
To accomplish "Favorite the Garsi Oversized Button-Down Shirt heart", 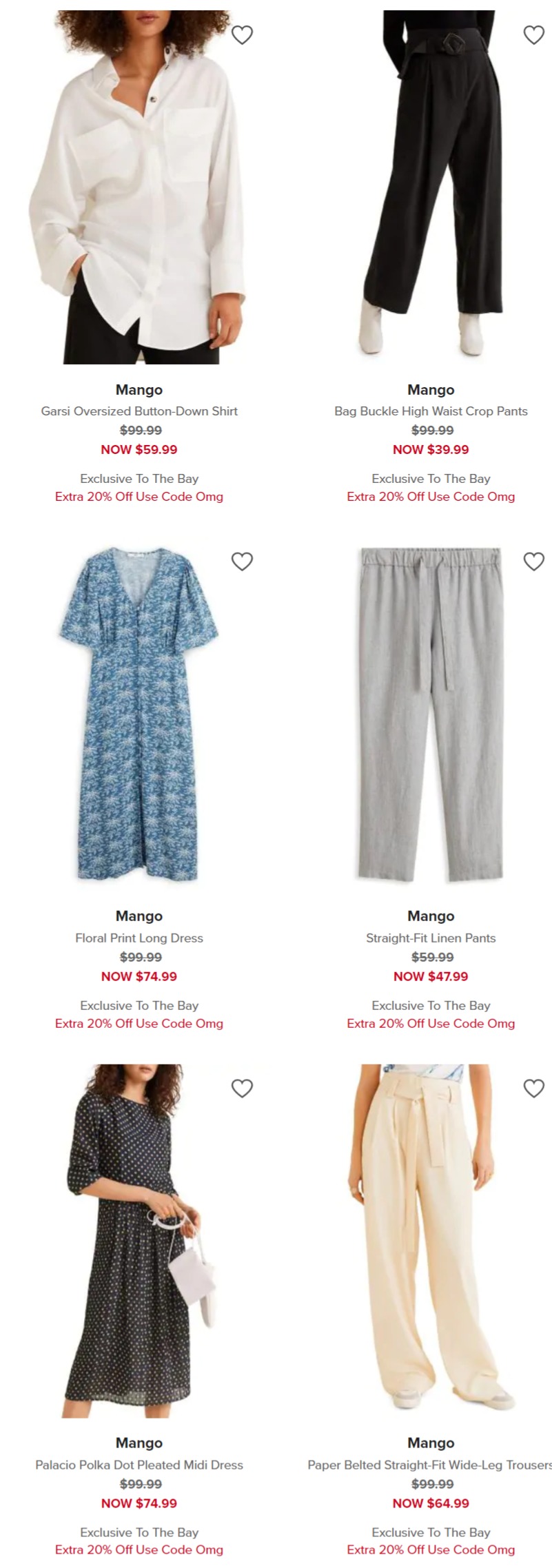I will coord(242,34).
